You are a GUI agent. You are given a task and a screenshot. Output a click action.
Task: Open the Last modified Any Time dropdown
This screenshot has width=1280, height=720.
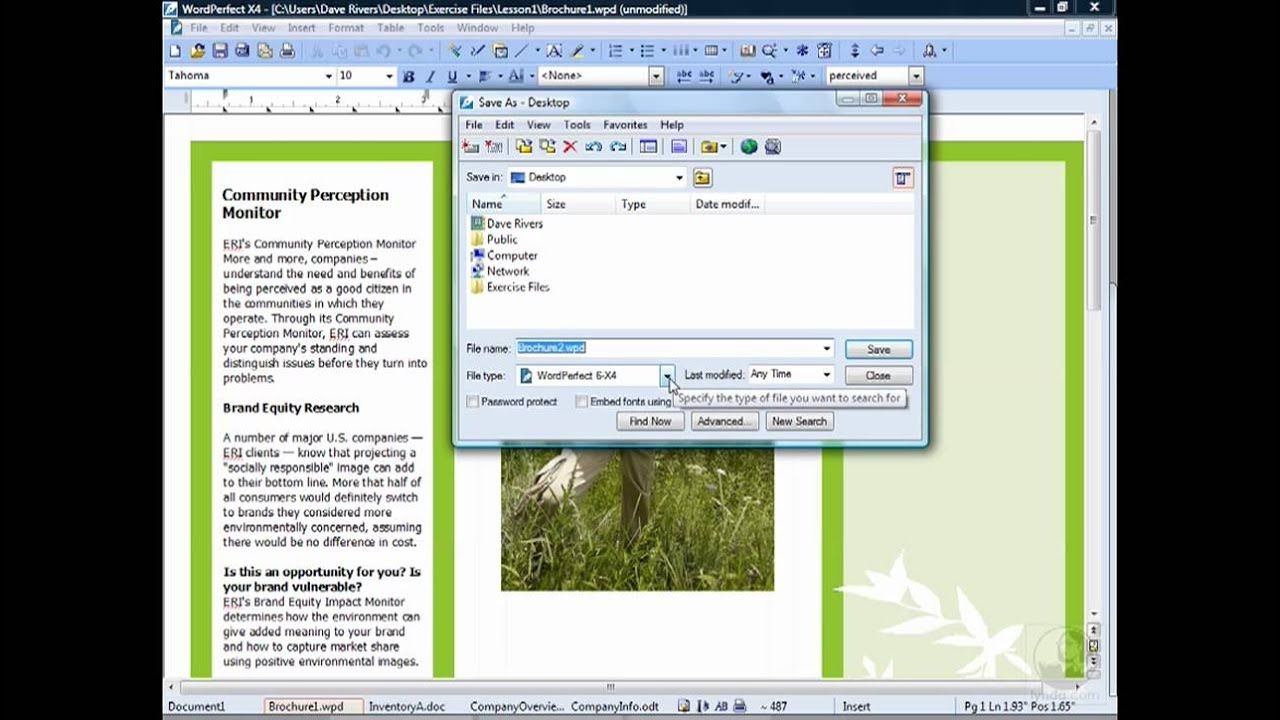(826, 375)
